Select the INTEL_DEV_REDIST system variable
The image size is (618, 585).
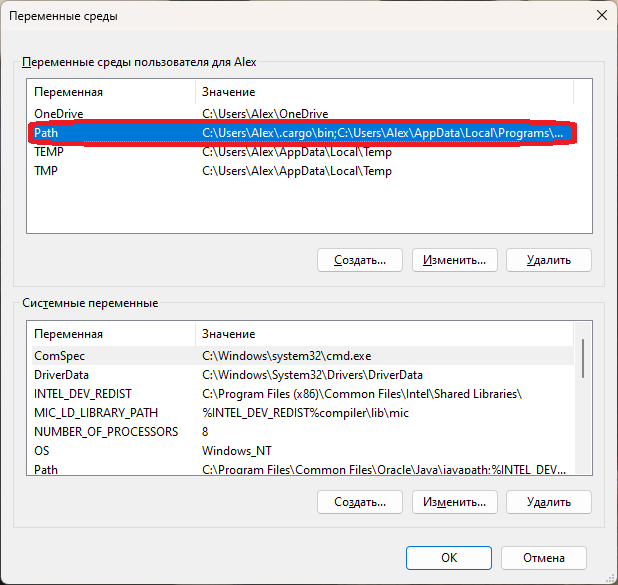302,393
